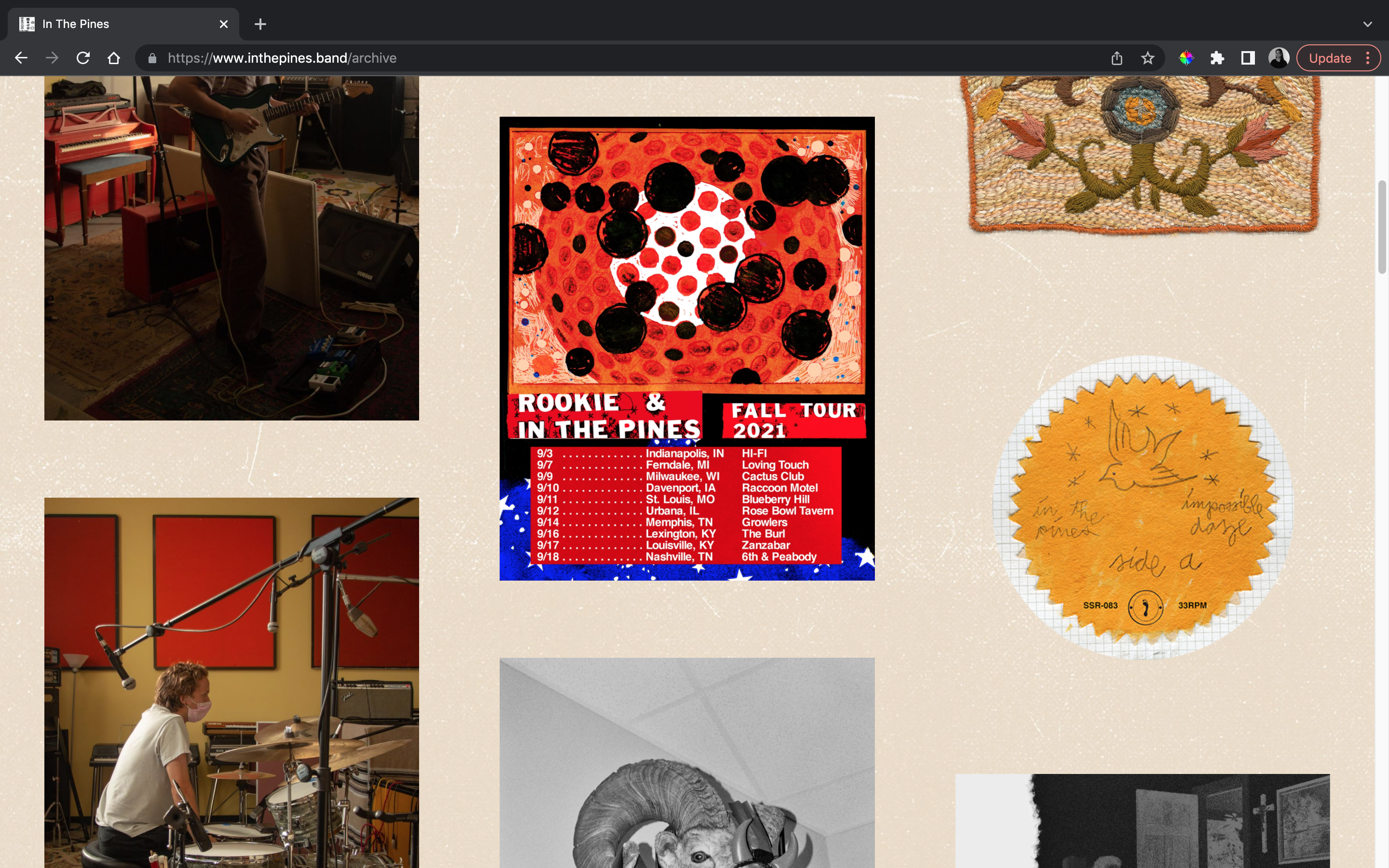Toggle the browser side panel
The image size is (1389, 868).
1248,58
